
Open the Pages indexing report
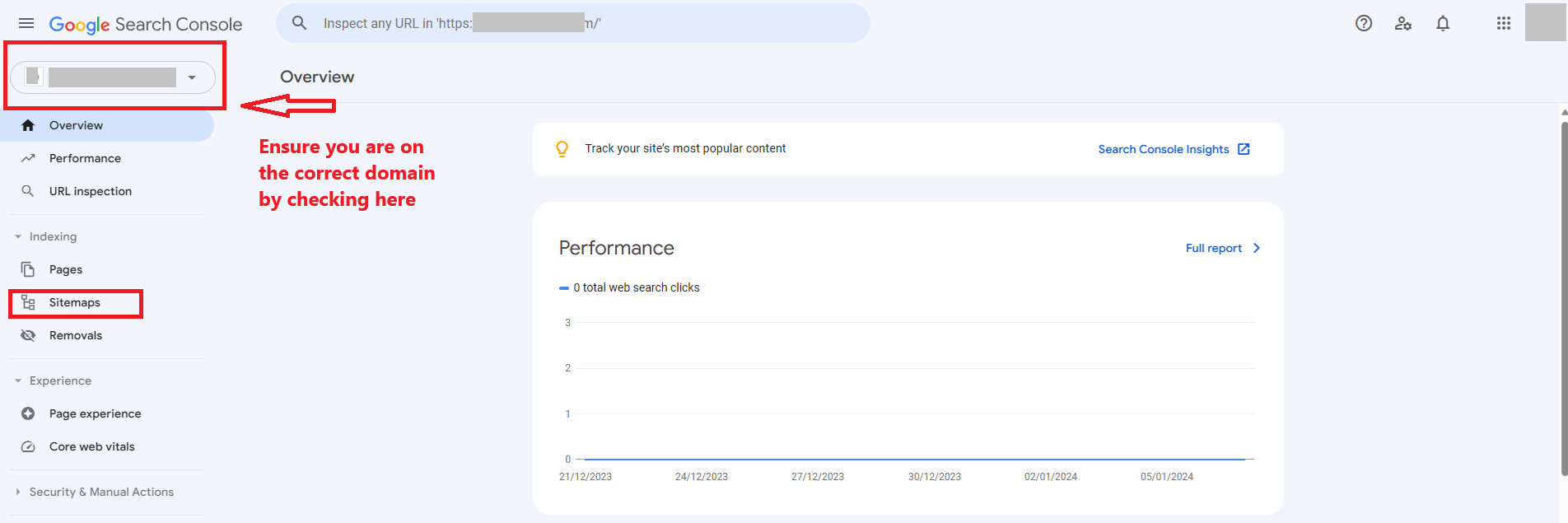pos(107,269)
